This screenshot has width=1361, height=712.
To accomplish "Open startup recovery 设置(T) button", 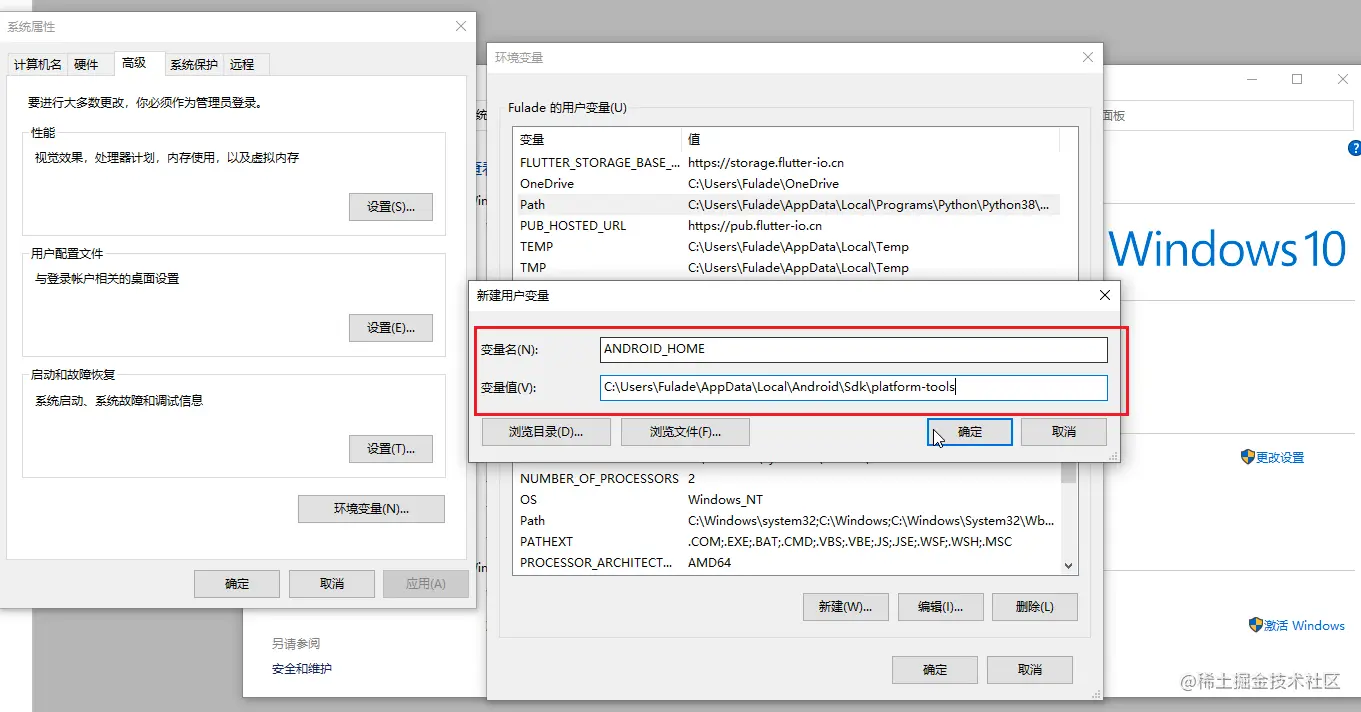I will click(x=391, y=449).
